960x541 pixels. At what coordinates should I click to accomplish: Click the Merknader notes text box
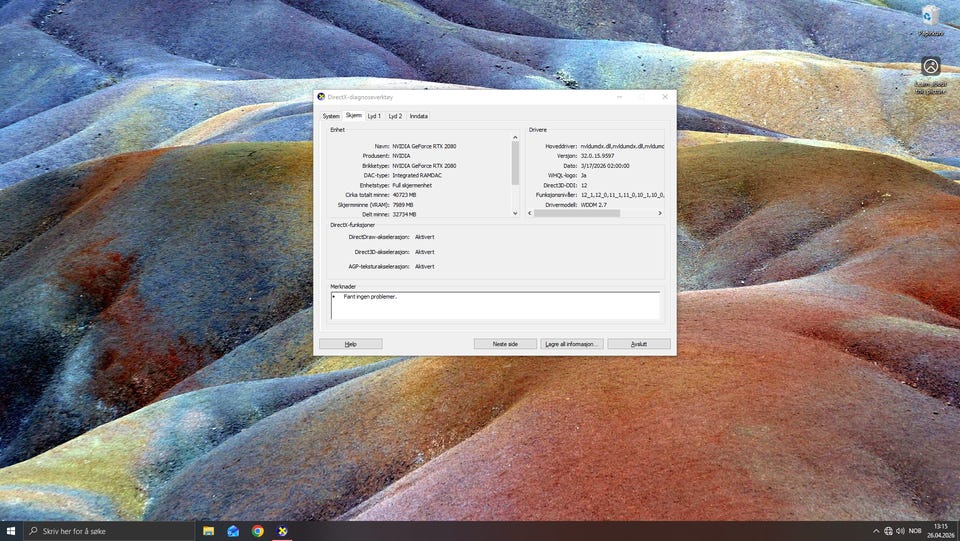point(495,305)
